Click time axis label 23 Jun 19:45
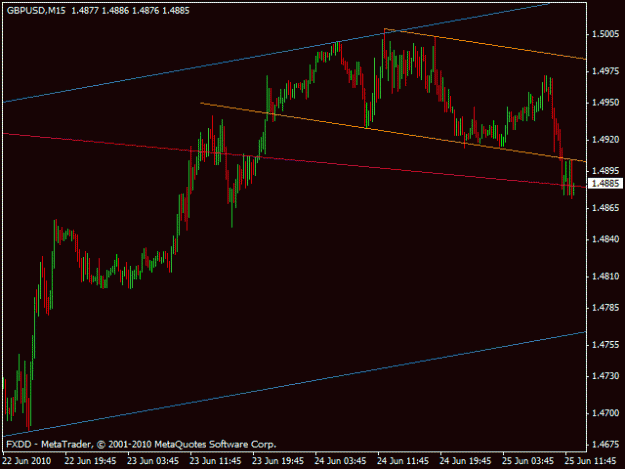The width and height of the screenshot is (625, 469). (278, 461)
